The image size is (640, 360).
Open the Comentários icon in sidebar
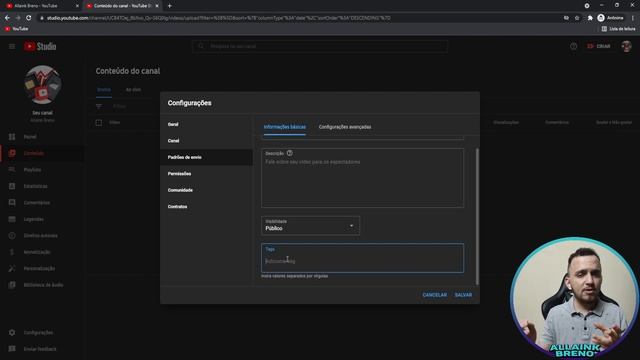12,202
